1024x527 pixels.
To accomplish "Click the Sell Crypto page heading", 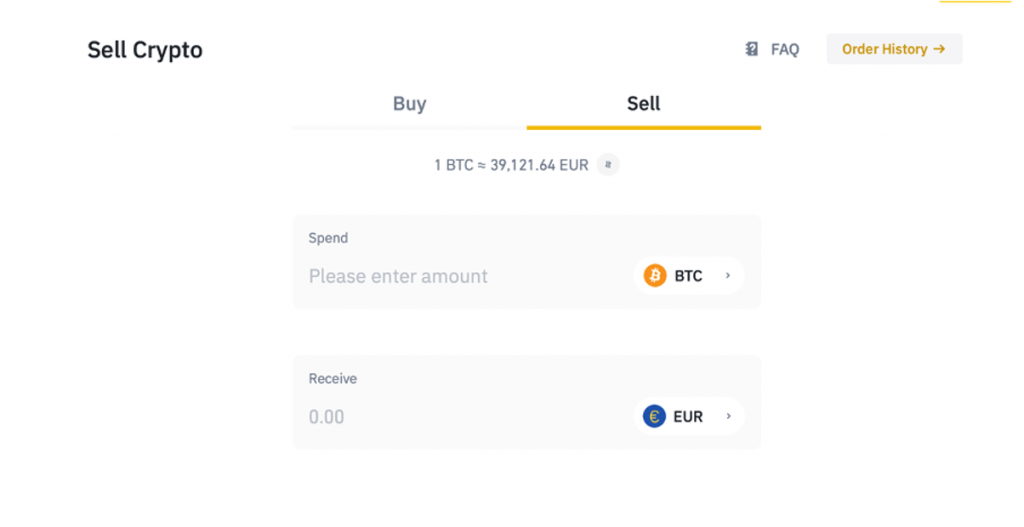I will 145,50.
